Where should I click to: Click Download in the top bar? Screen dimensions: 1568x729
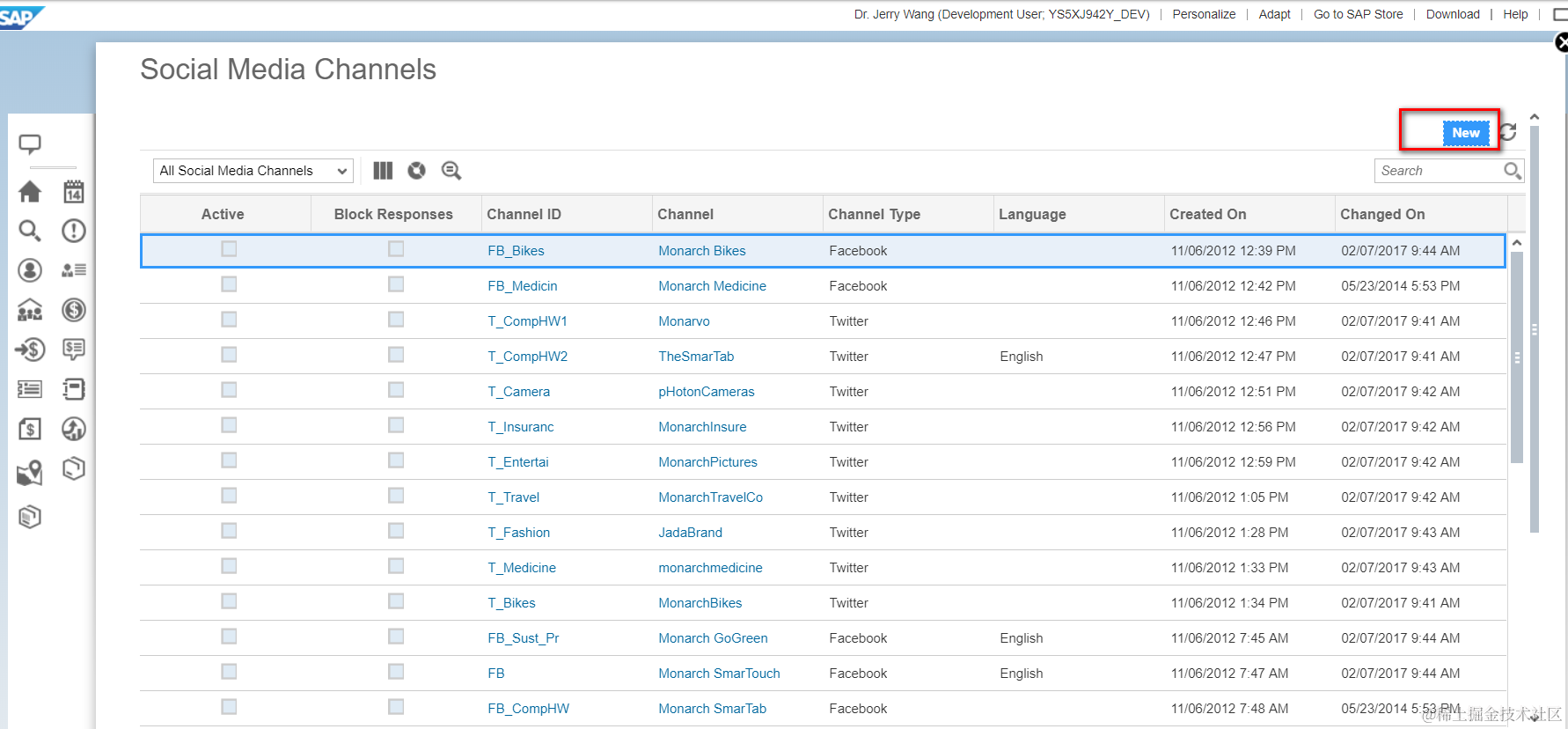point(1453,14)
